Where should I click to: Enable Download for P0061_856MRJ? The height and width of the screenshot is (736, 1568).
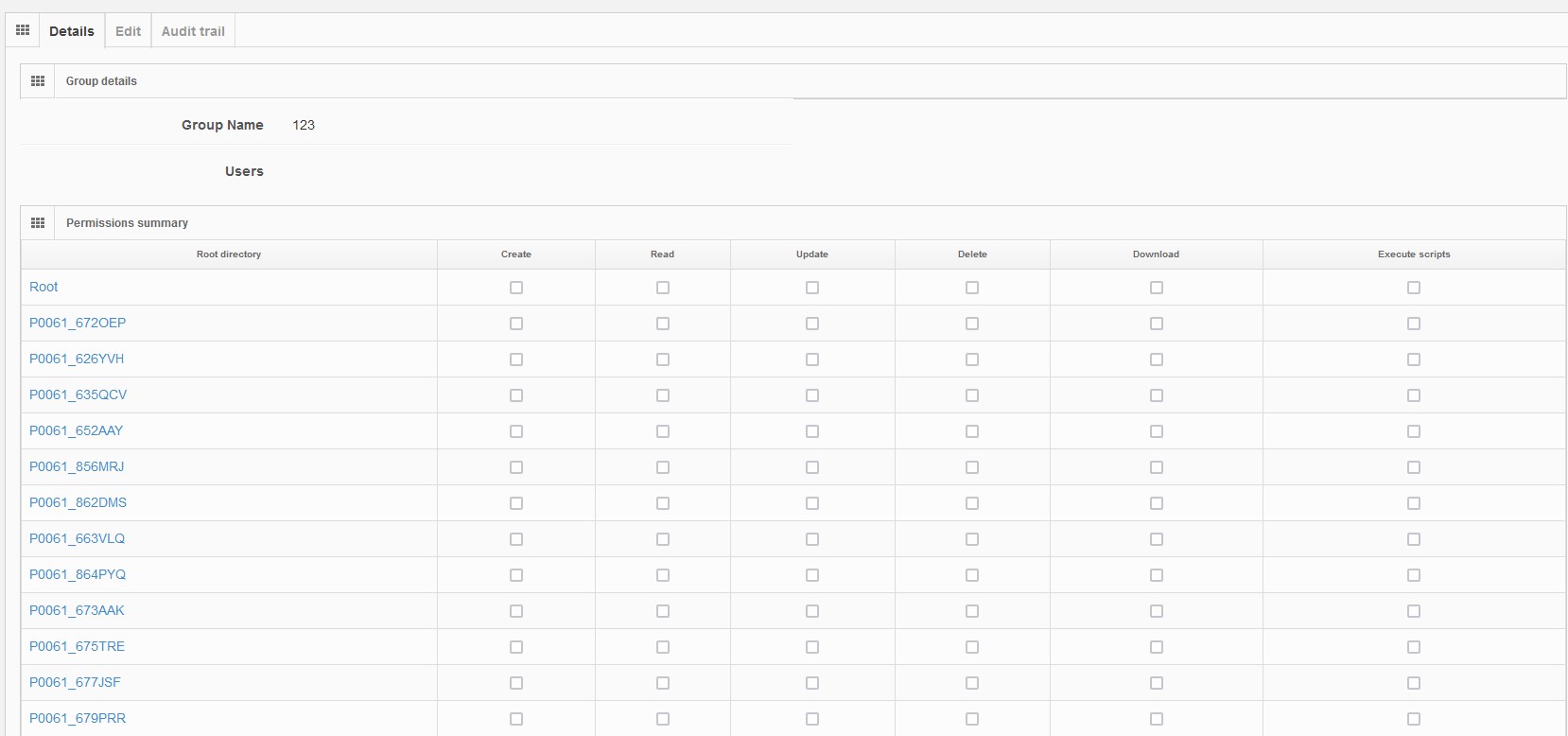[x=1157, y=467]
